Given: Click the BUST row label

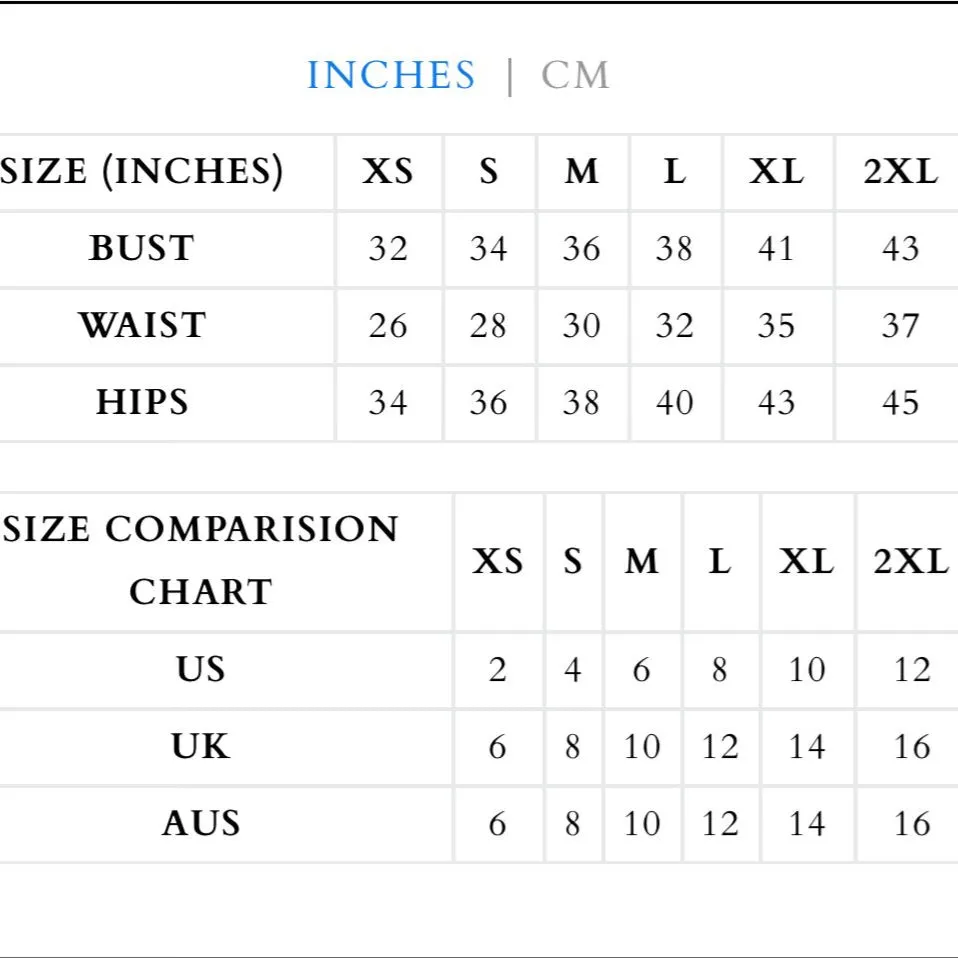Looking at the screenshot, I should tap(142, 248).
